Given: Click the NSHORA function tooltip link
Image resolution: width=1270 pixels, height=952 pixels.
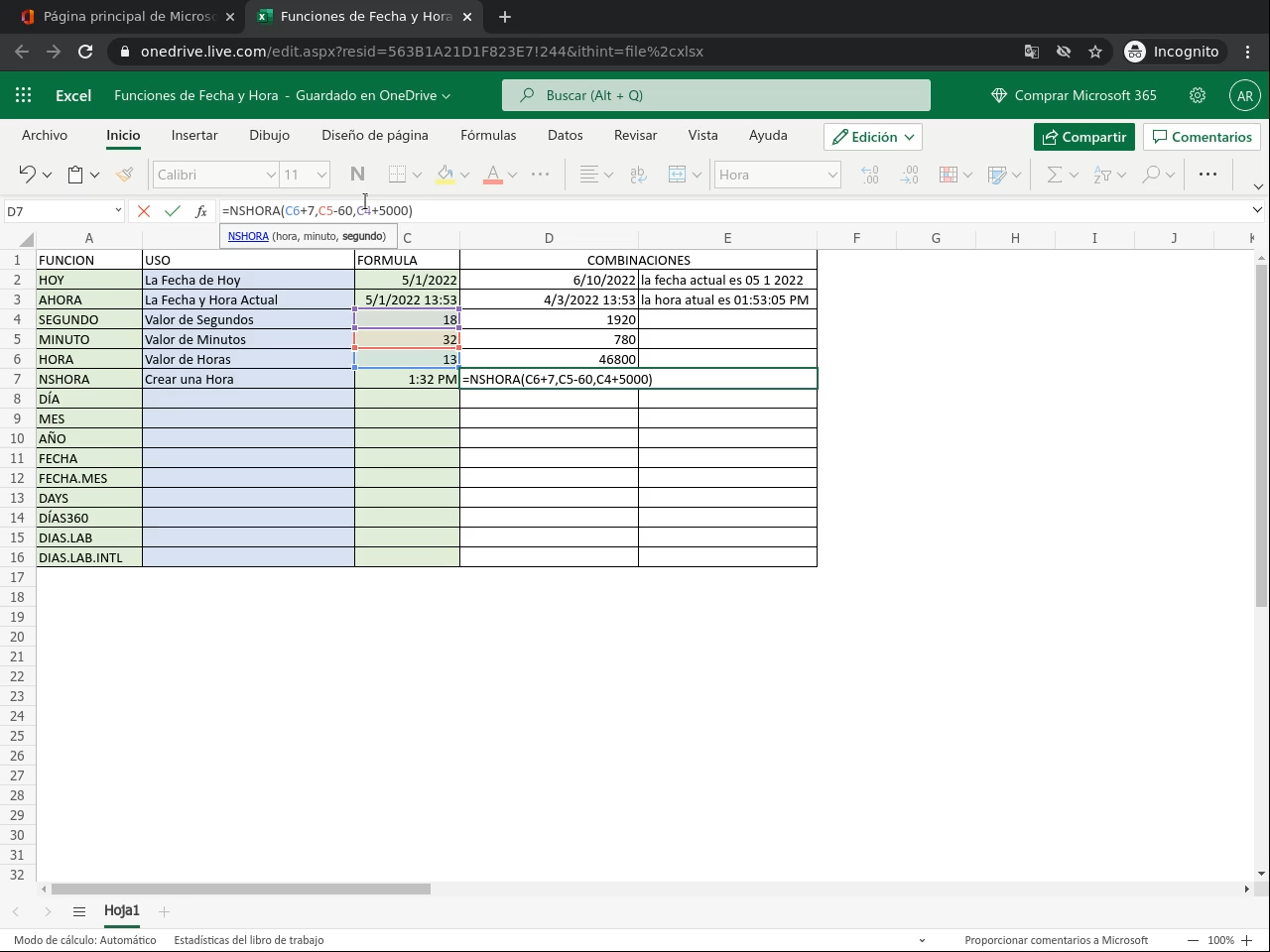Looking at the screenshot, I should 248,236.
